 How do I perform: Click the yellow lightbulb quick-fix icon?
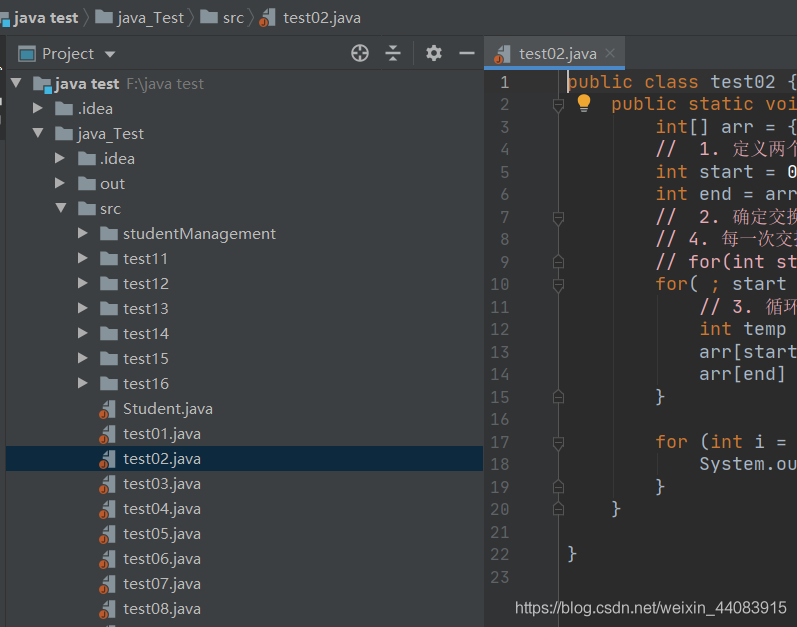[584, 103]
